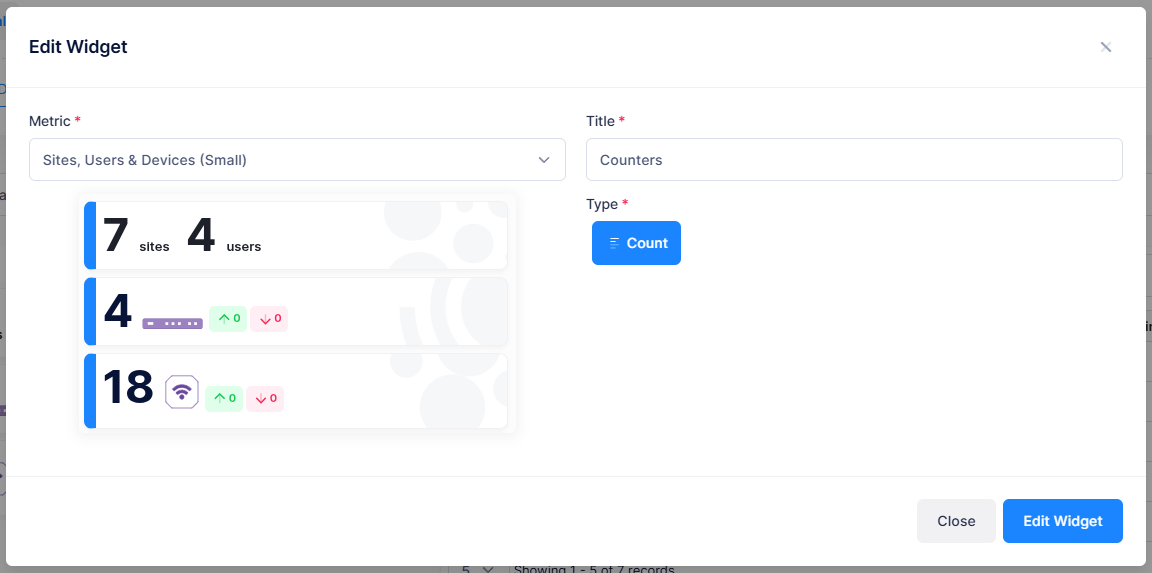This screenshot has height=573, width=1152.
Task: Focus the Title field containing Counters
Action: [853, 160]
